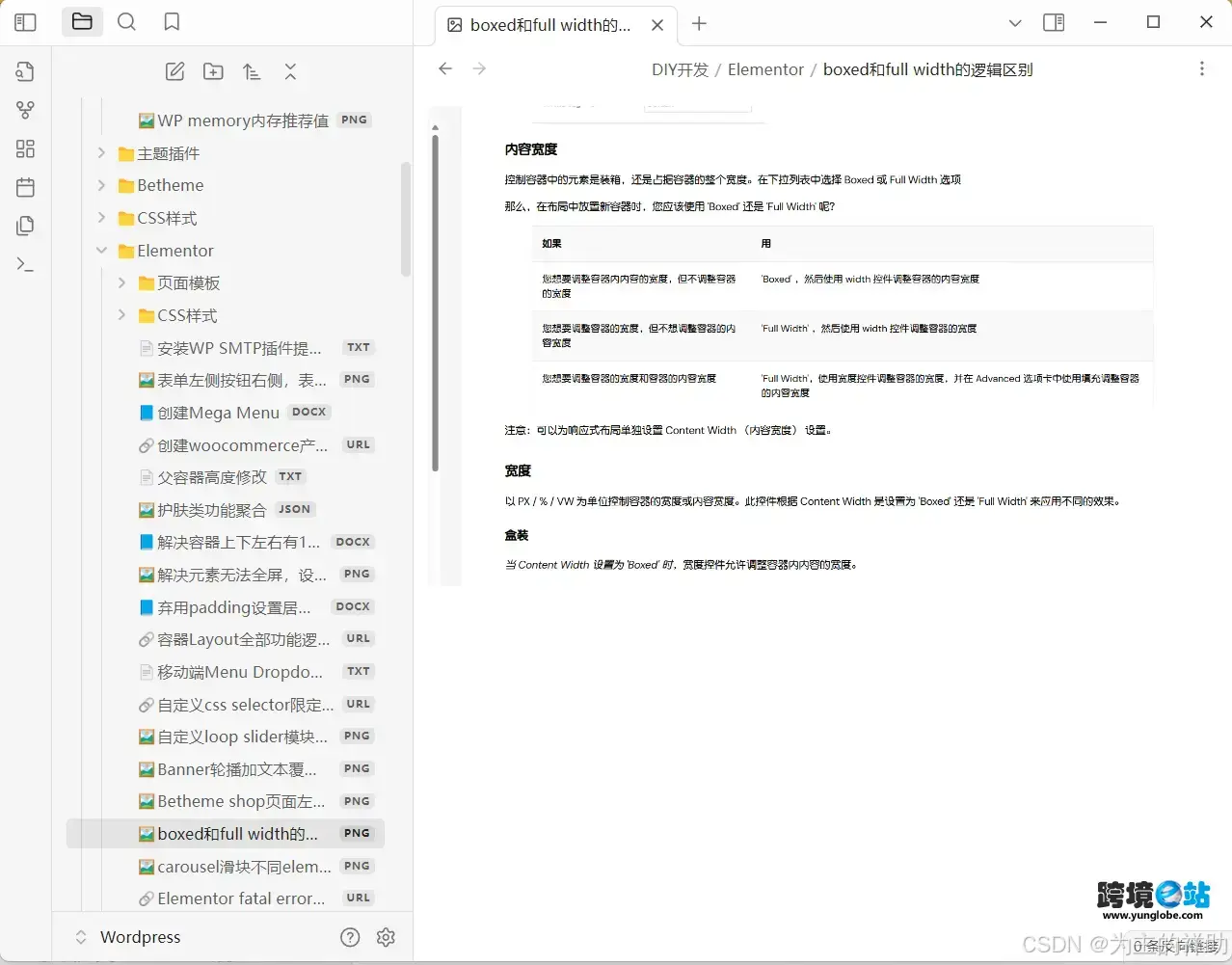The height and width of the screenshot is (965, 1232).
Task: Add a new tab
Action: (700, 24)
